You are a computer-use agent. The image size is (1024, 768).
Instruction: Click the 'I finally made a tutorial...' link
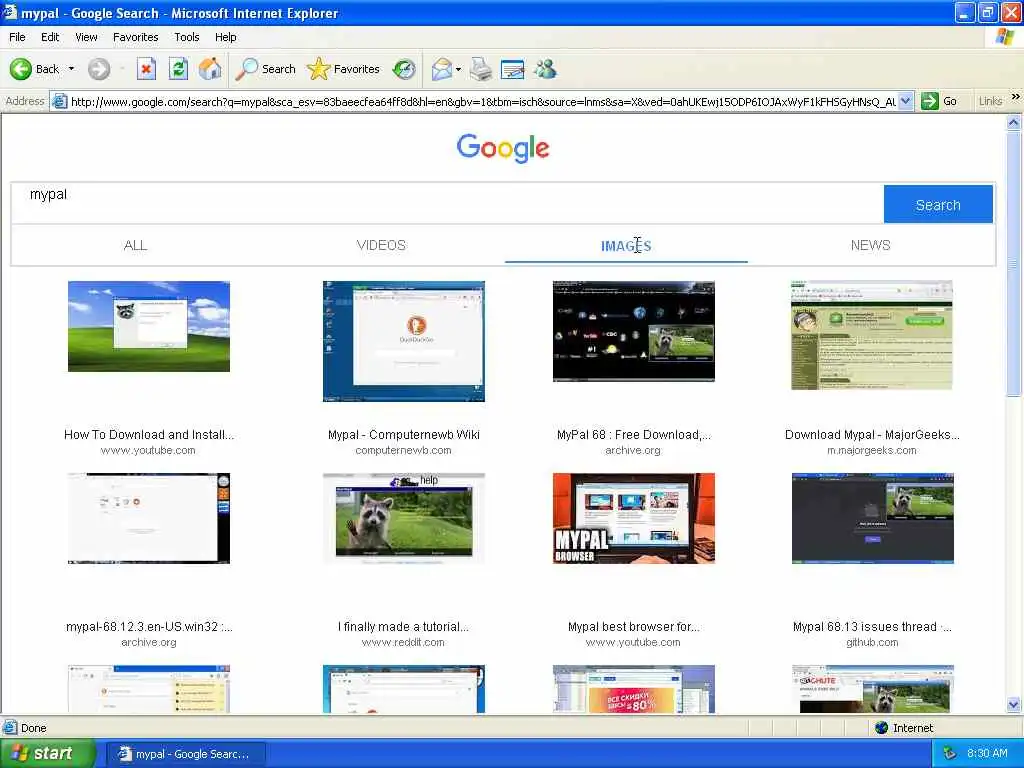[403, 627]
